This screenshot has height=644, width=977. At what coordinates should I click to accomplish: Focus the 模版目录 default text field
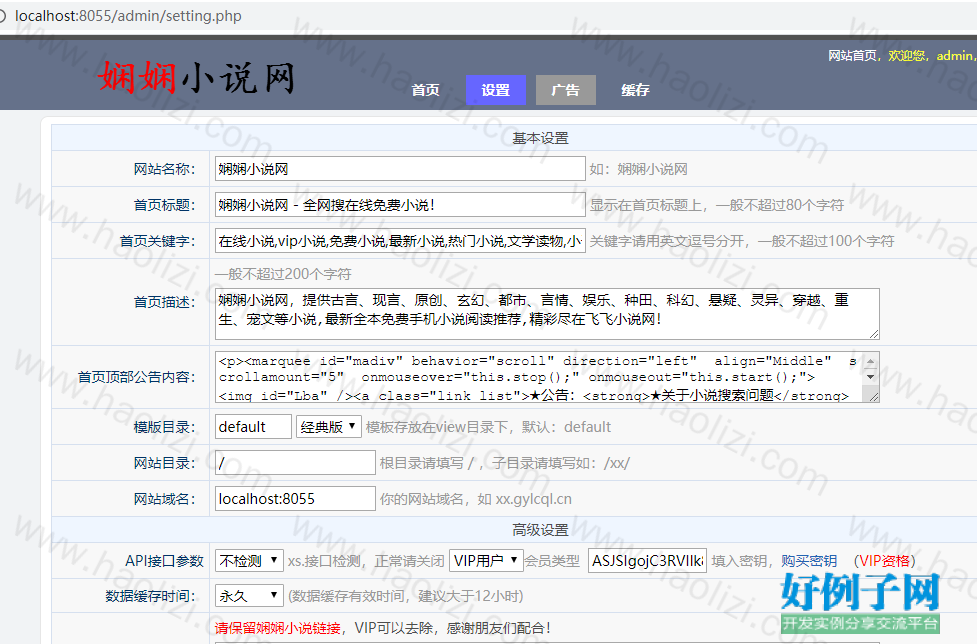coord(253,427)
